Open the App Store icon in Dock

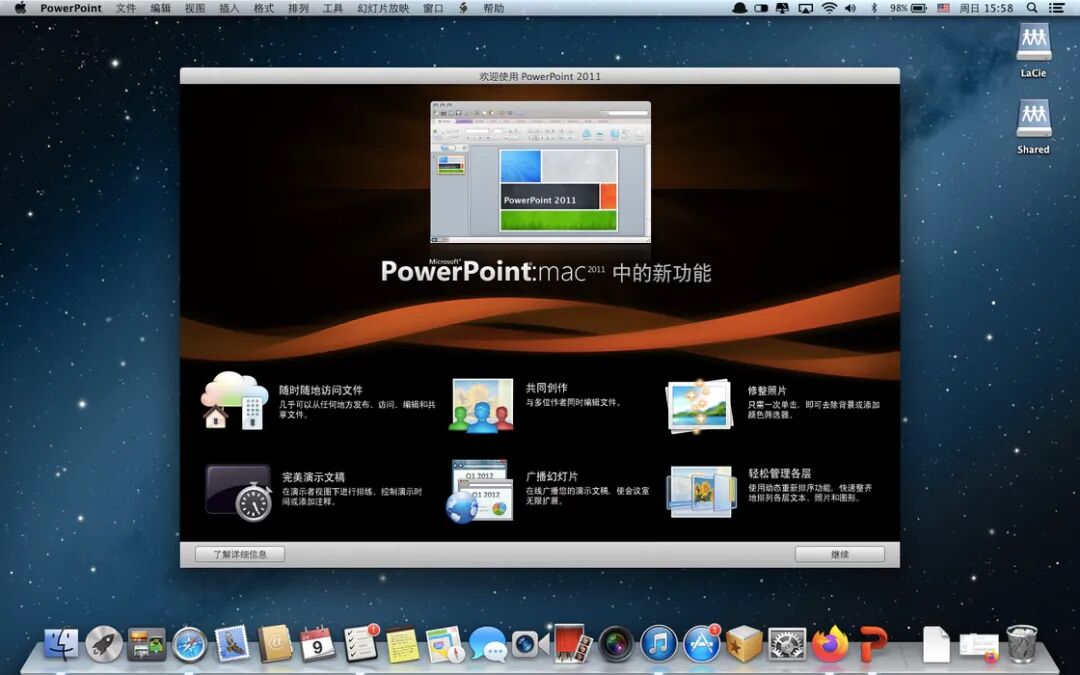(701, 645)
